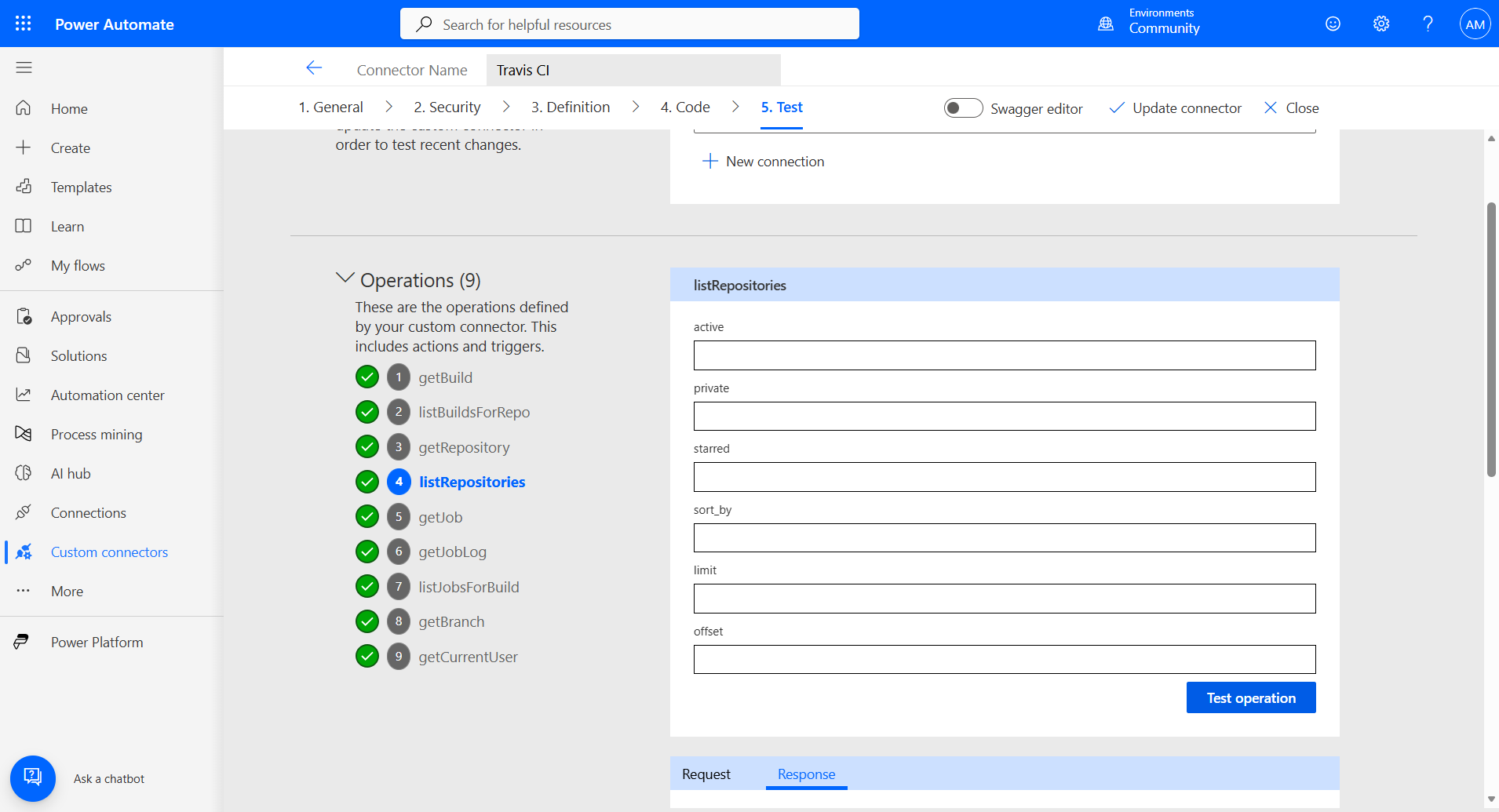Screen dimensions: 1499x812
Task: Click the Learn book icon
Action: click(x=24, y=226)
